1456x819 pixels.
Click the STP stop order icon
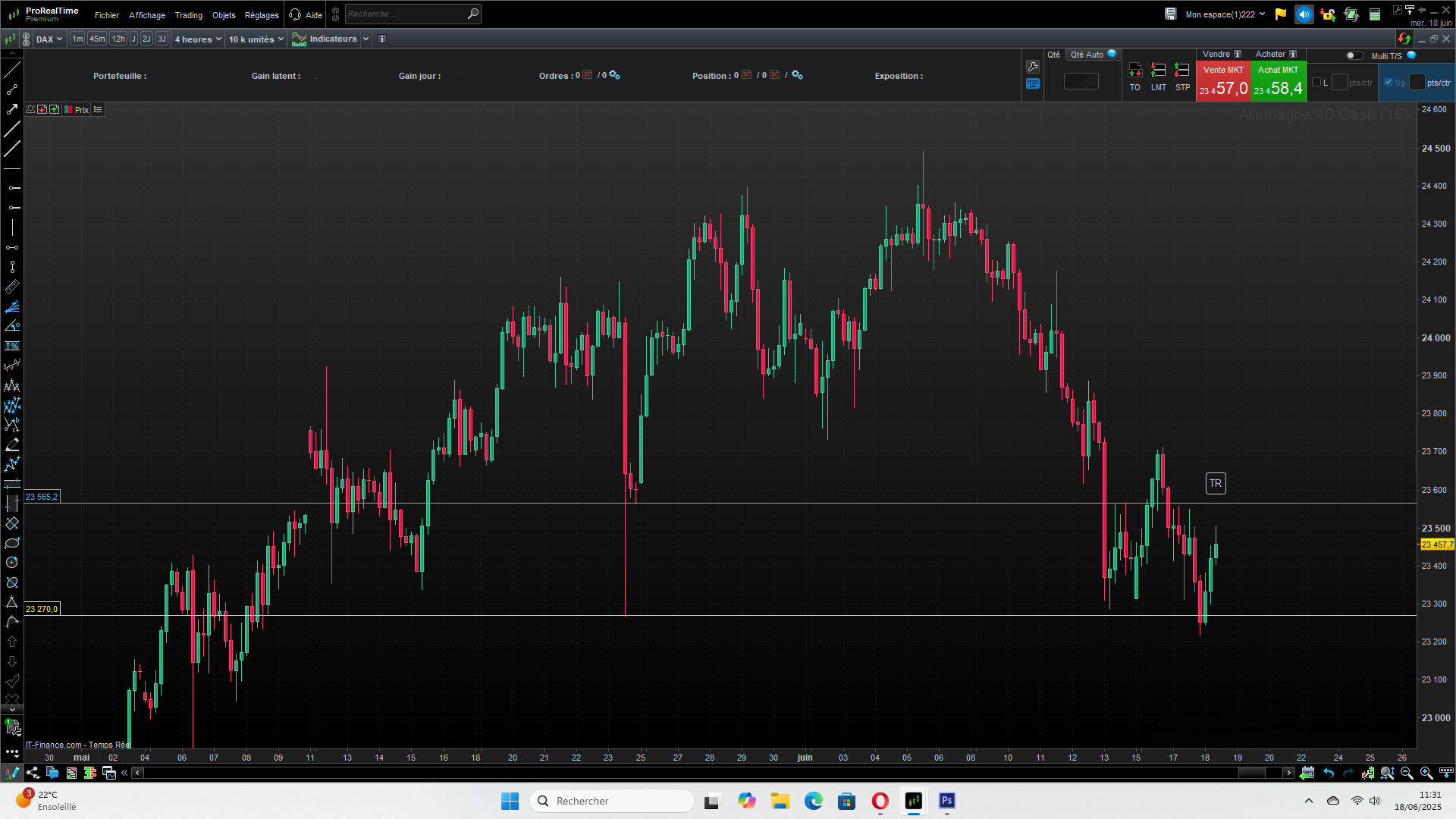coord(1181,71)
